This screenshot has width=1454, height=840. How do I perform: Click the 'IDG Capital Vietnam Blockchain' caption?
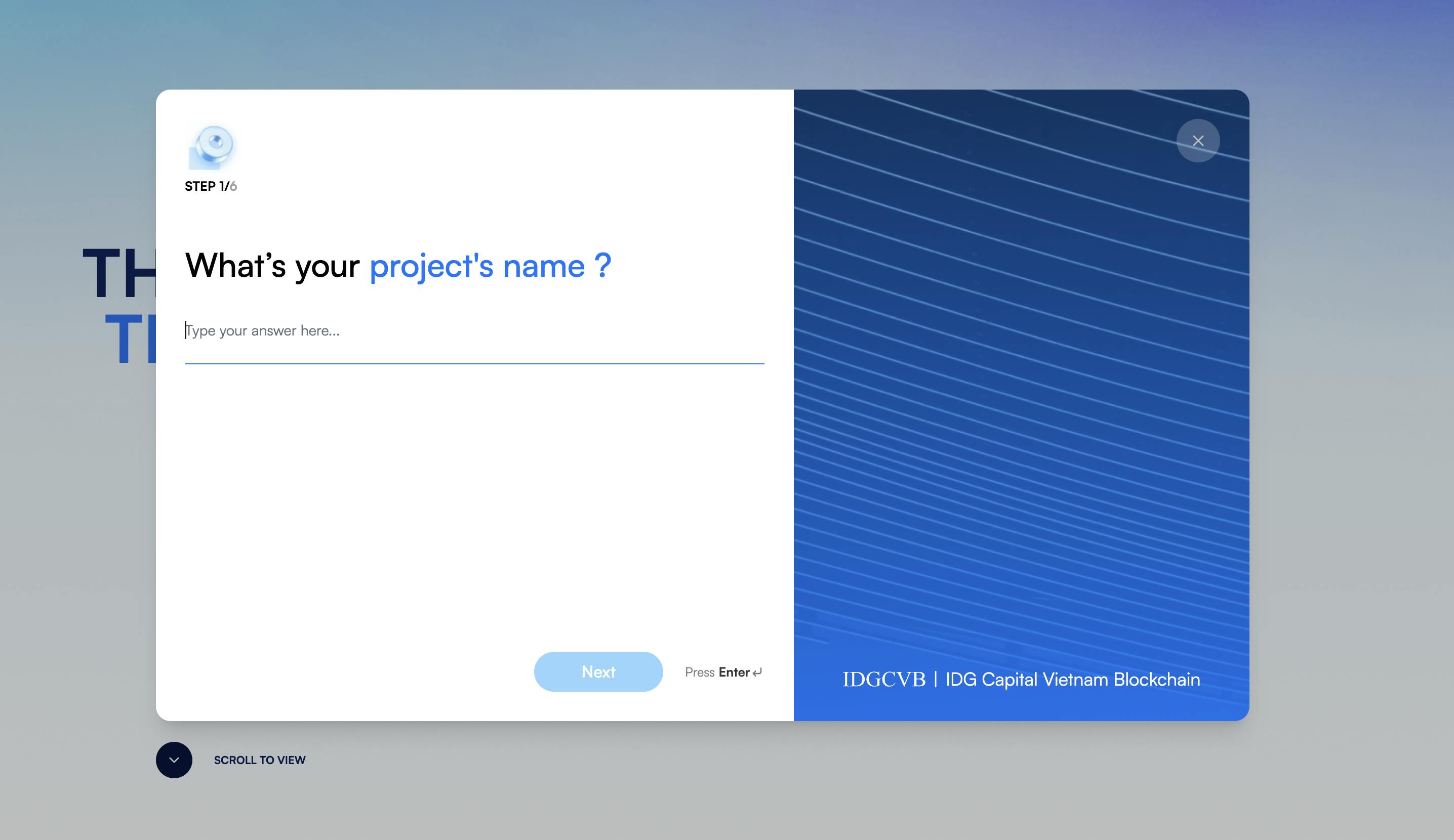point(1073,679)
